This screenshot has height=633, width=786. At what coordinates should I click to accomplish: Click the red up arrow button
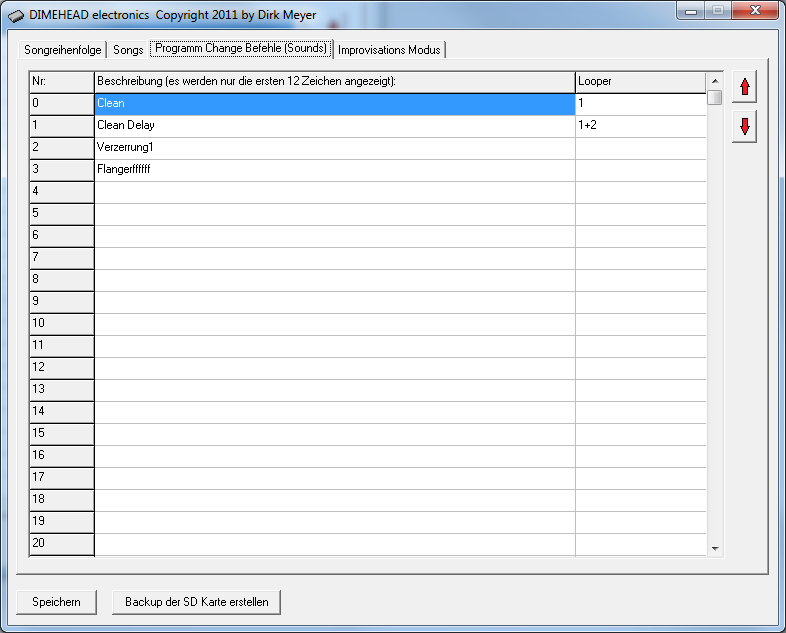pos(744,87)
